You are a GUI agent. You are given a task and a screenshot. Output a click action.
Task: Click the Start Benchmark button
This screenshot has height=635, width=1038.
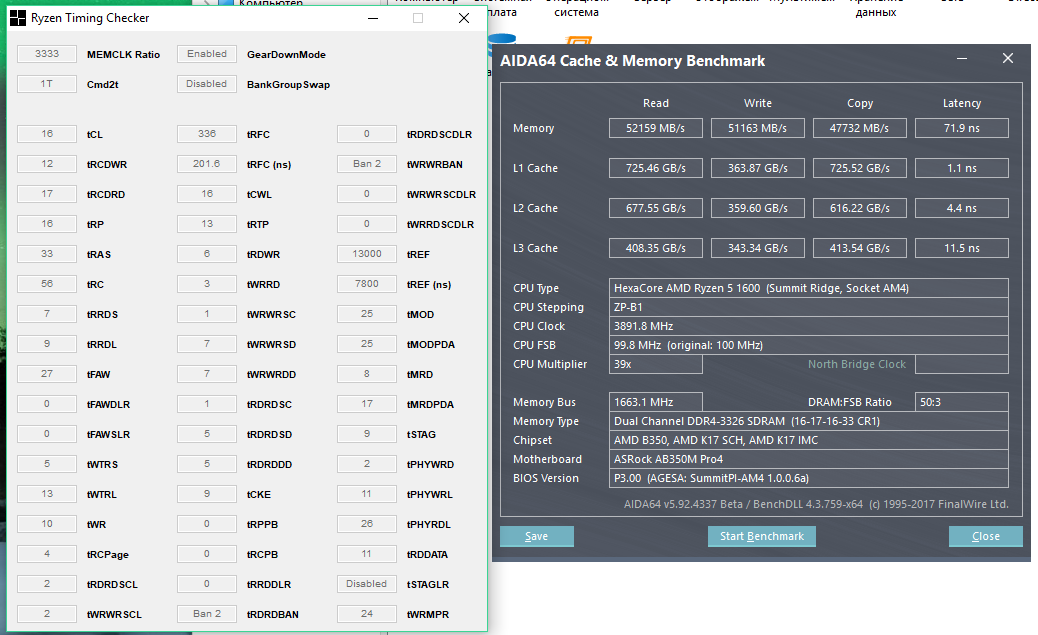[762, 536]
